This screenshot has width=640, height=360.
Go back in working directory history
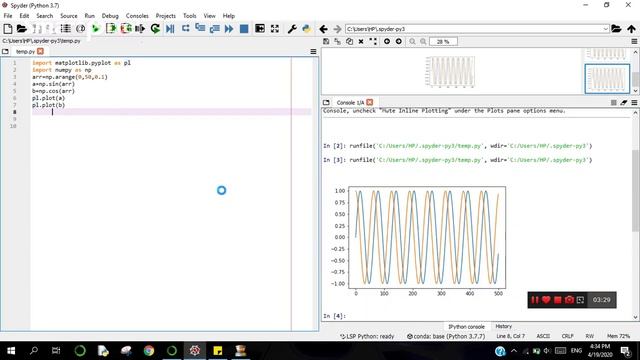coord(323,29)
